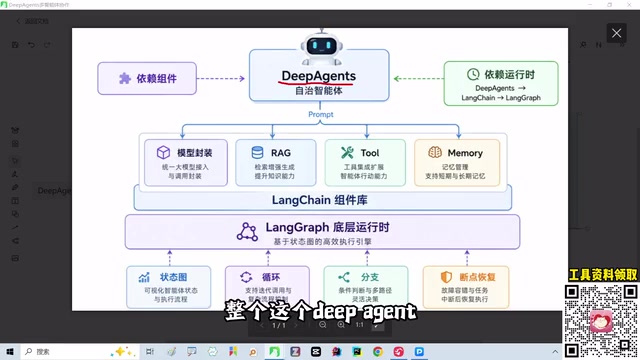Open the purple Z app in taskbar
The width and height of the screenshot is (640, 360).
[295, 351]
